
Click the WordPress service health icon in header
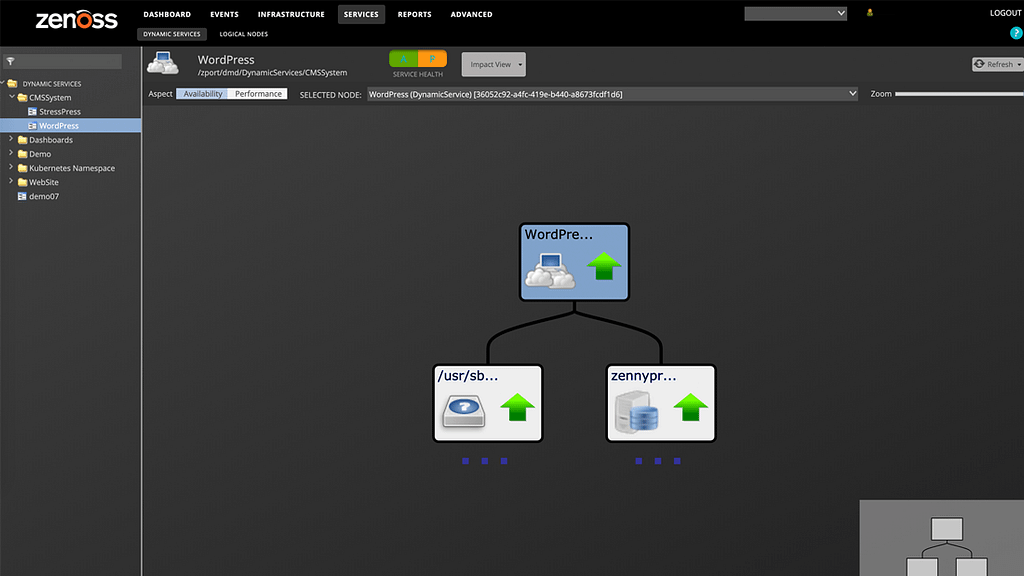(417, 61)
